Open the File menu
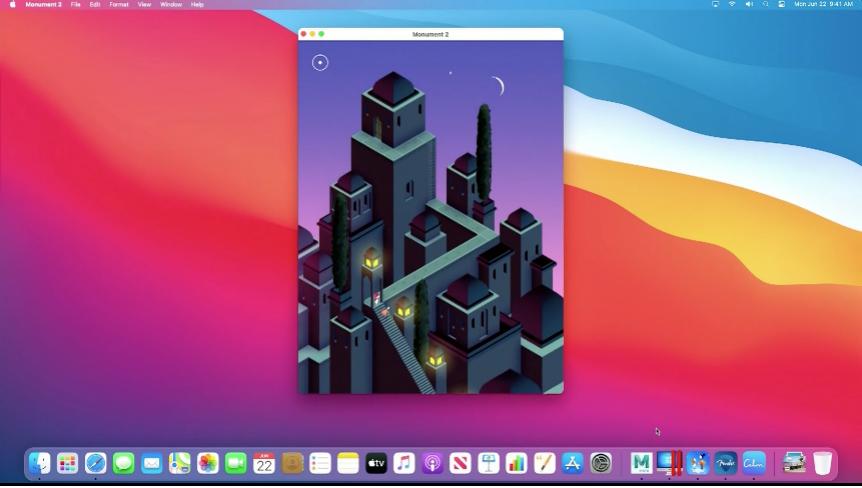 point(76,4)
